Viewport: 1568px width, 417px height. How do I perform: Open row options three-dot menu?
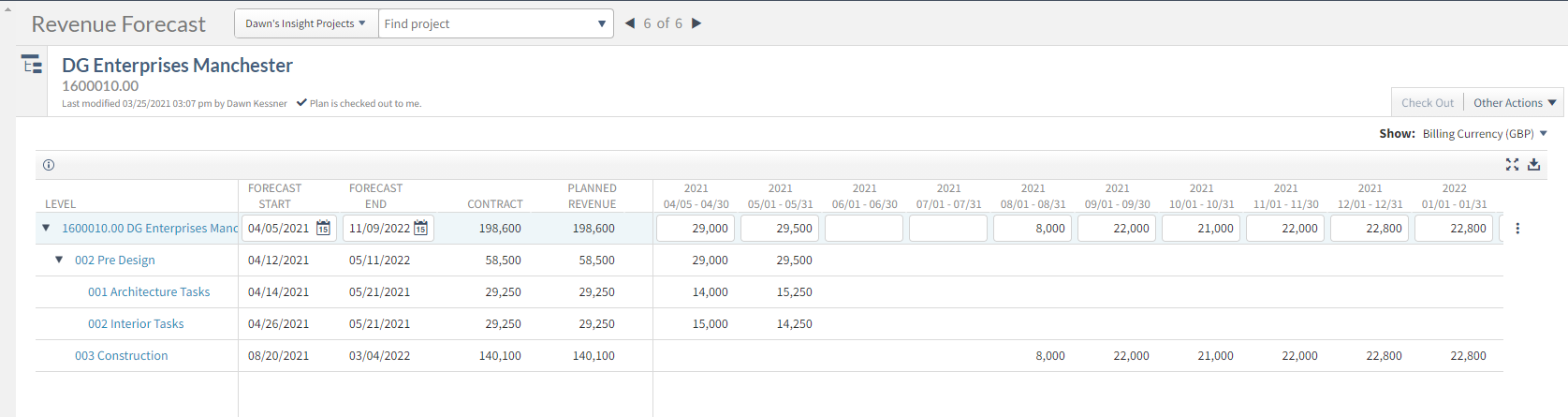1517,229
